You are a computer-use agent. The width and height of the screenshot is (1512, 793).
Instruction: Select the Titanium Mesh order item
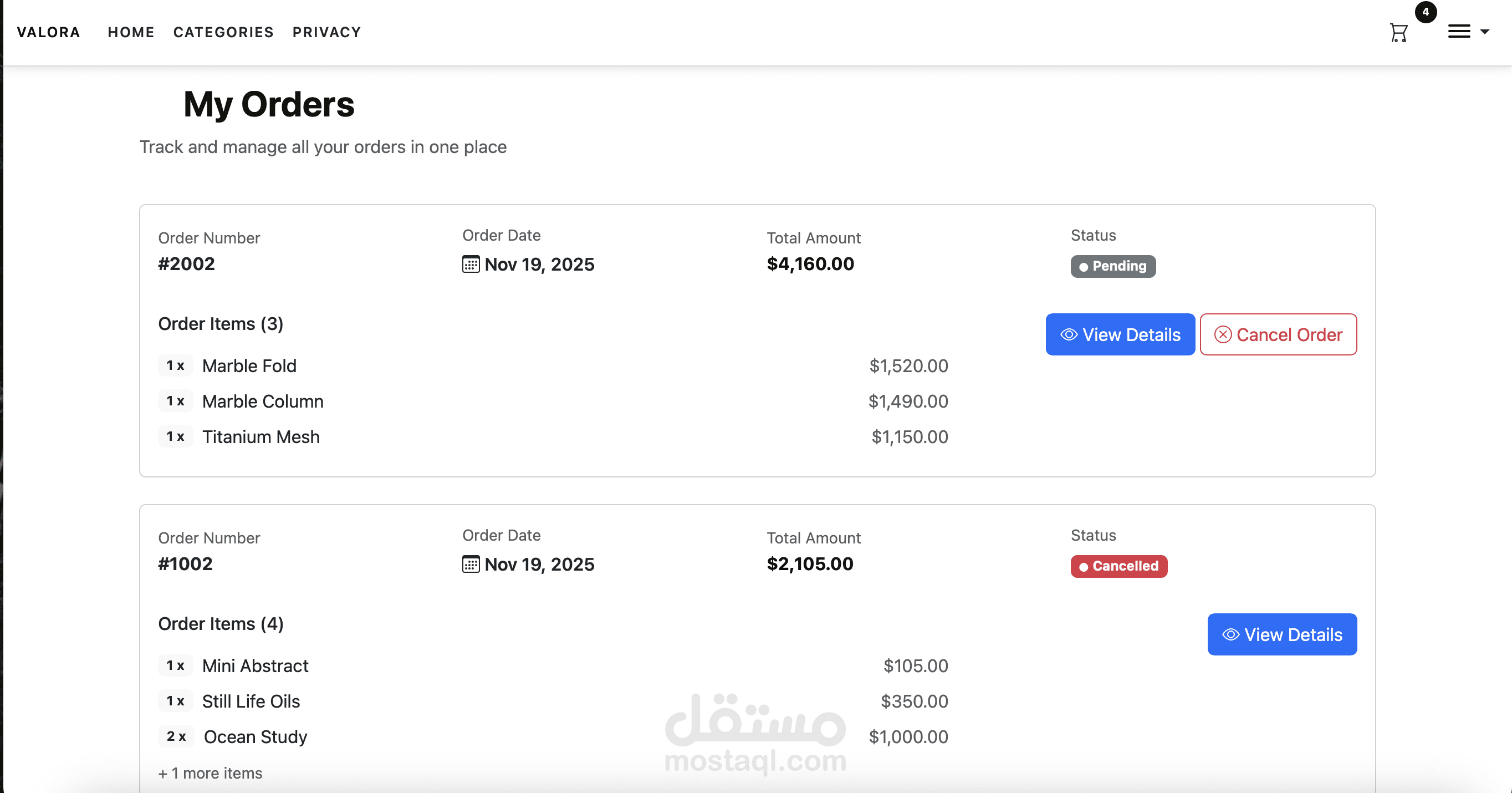click(260, 437)
